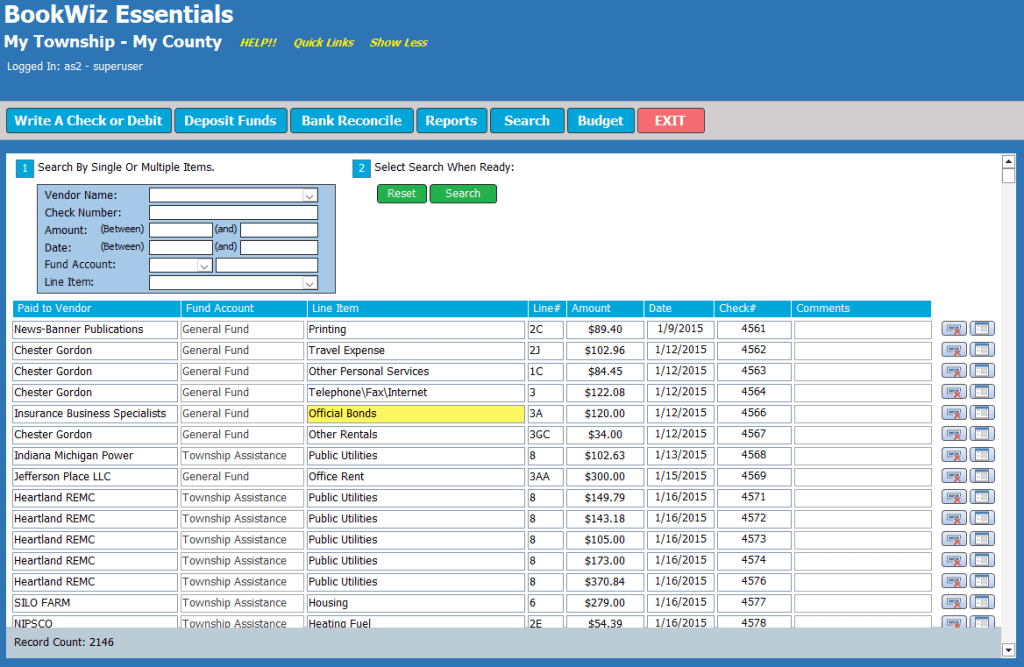Viewport: 1024px width, 667px height.
Task: Click the Check Number input field
Action: [233, 213]
